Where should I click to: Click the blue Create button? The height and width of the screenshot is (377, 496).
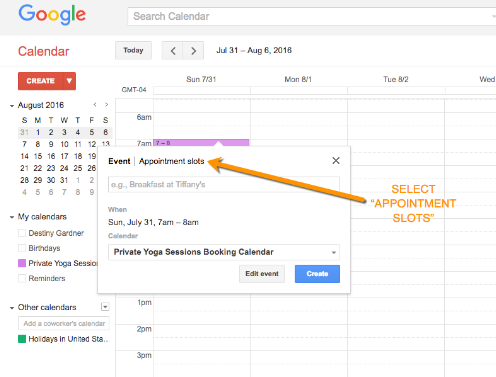pos(317,274)
